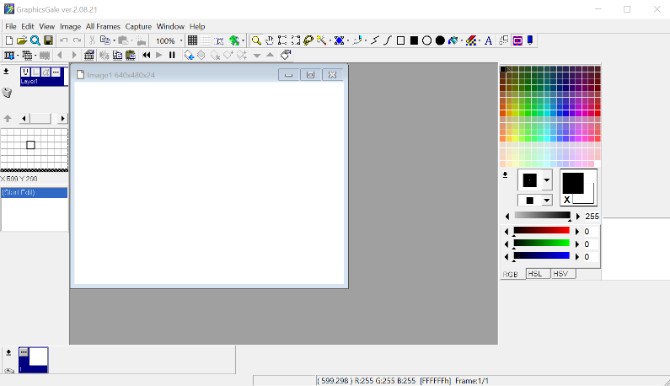This screenshot has width=670, height=386.
Task: Save the image with the floppy icon
Action: (48, 41)
